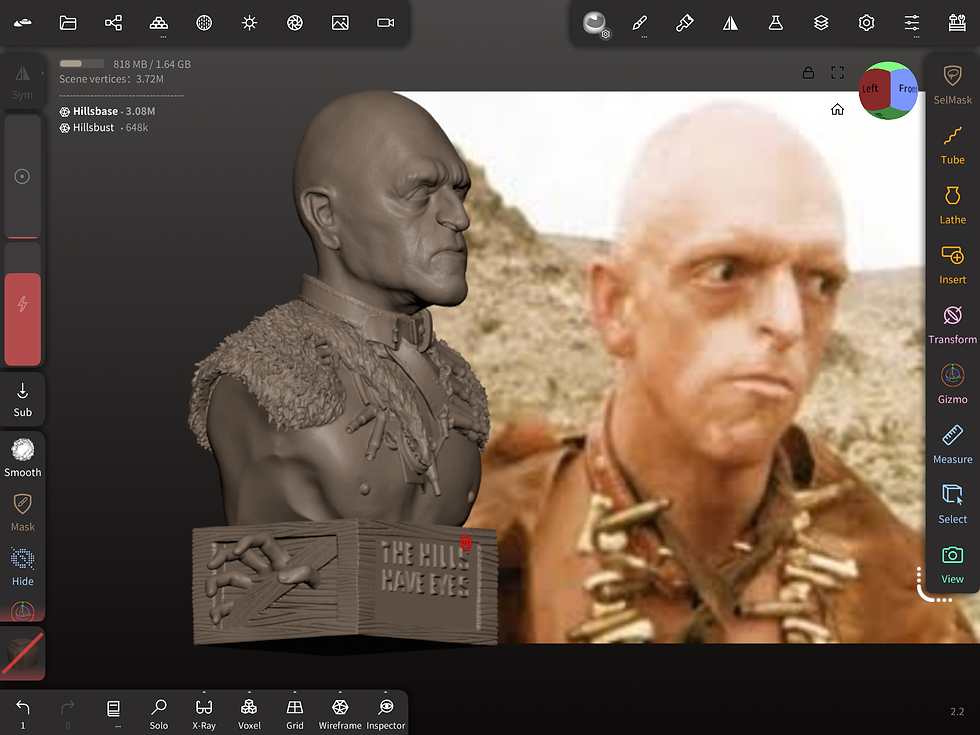
Task: Select the Gizmo tool
Action: coord(952,384)
